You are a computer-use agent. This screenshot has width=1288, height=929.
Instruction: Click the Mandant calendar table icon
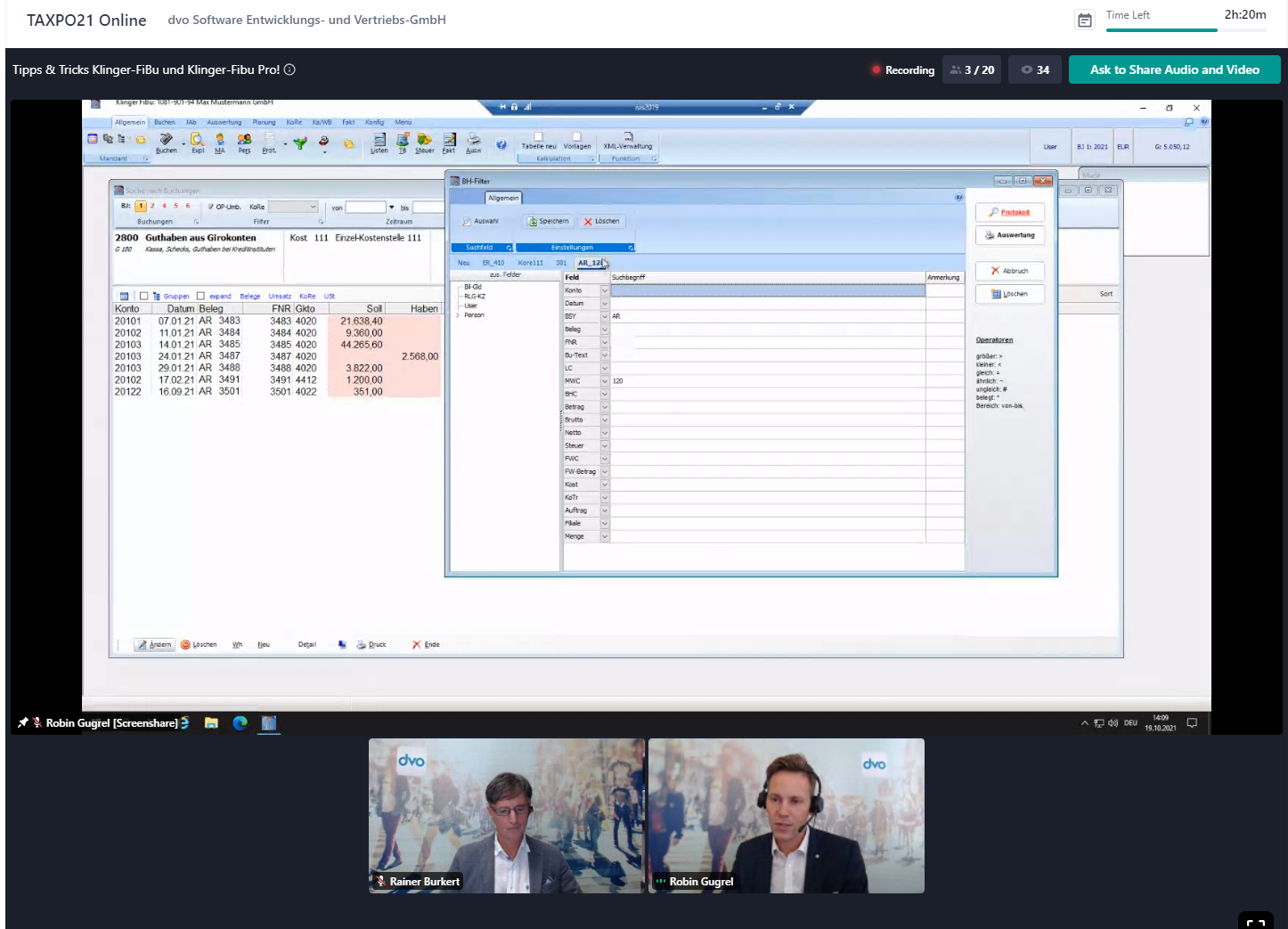[93, 139]
